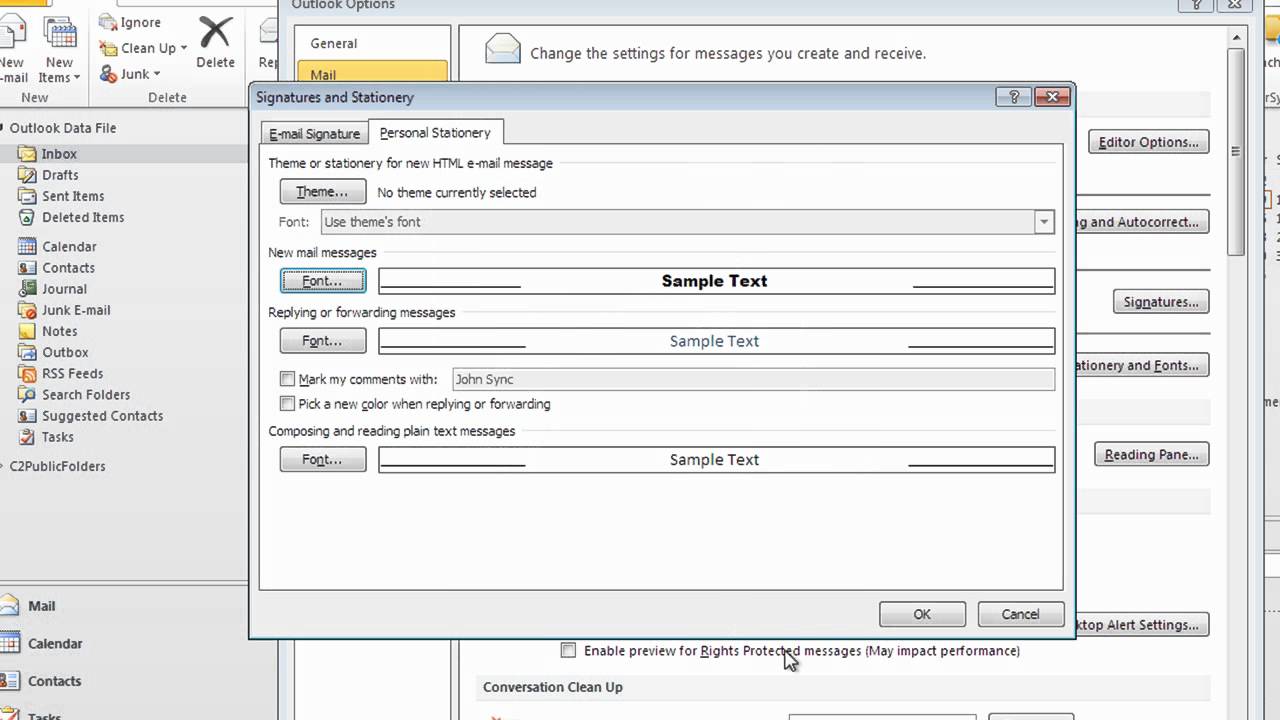The image size is (1280, 720).
Task: Click the Reading Pane... button
Action: coord(1151,455)
